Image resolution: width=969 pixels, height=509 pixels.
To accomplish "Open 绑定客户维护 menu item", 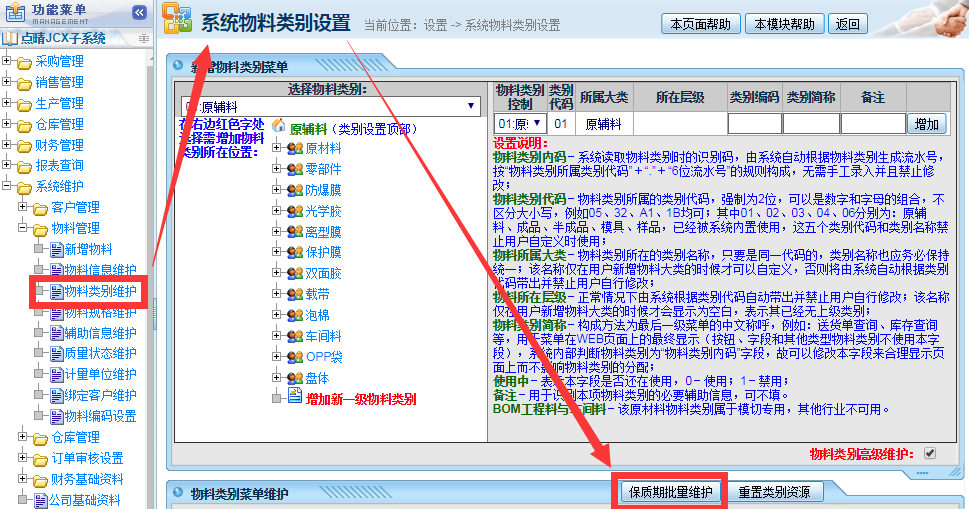I will click(101, 395).
